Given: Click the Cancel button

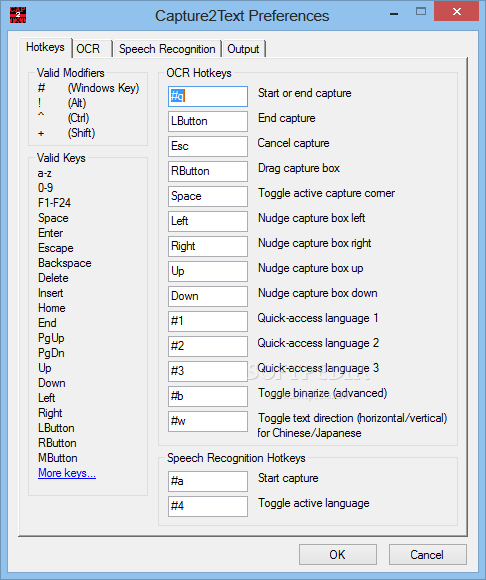Looking at the screenshot, I should (428, 554).
